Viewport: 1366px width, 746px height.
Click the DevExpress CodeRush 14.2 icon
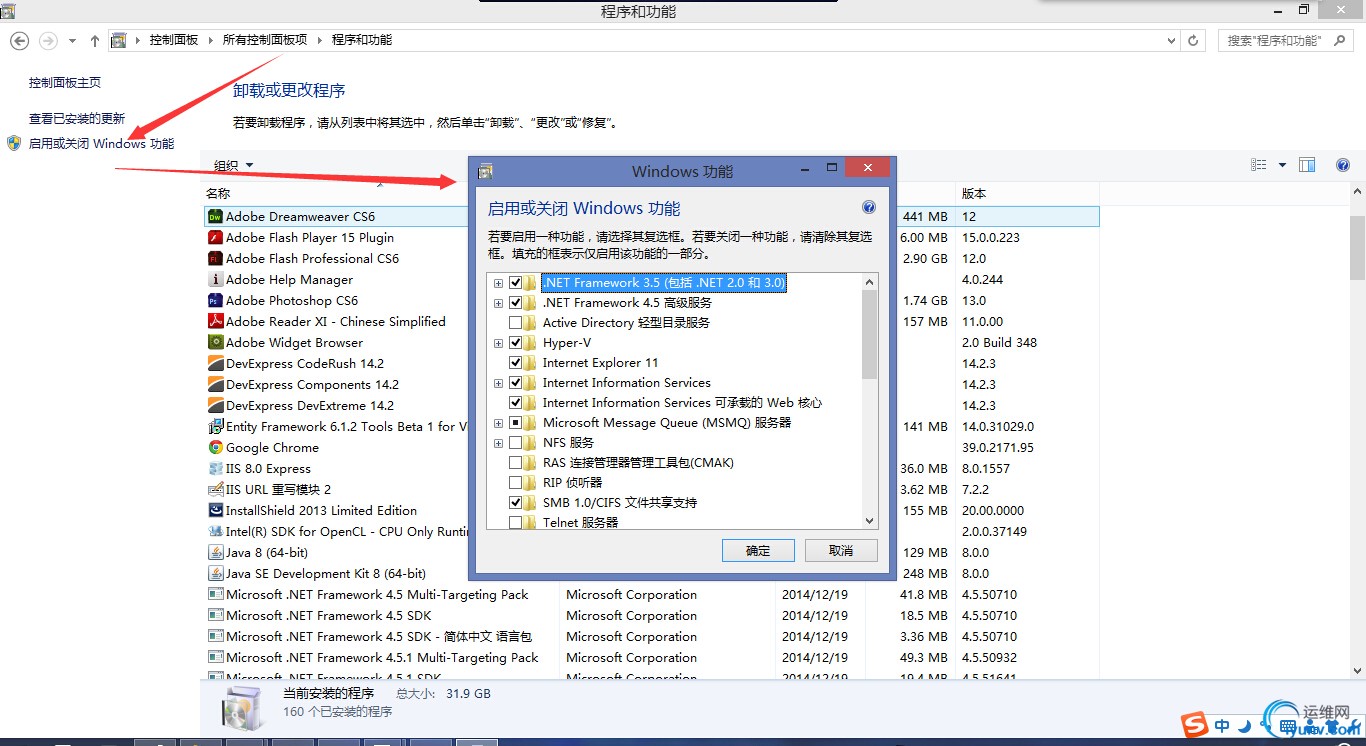pyautogui.click(x=215, y=363)
